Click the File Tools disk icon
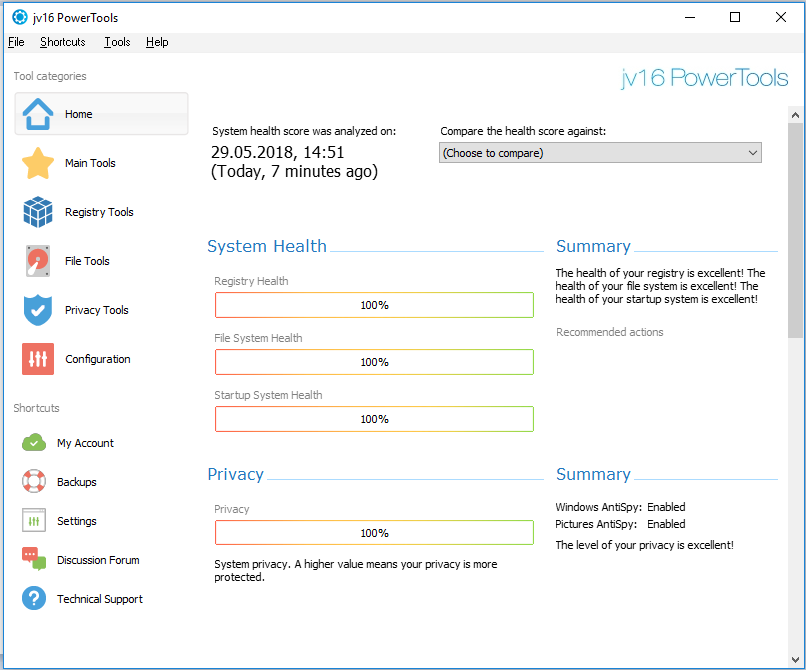The width and height of the screenshot is (806, 671). coord(38,261)
